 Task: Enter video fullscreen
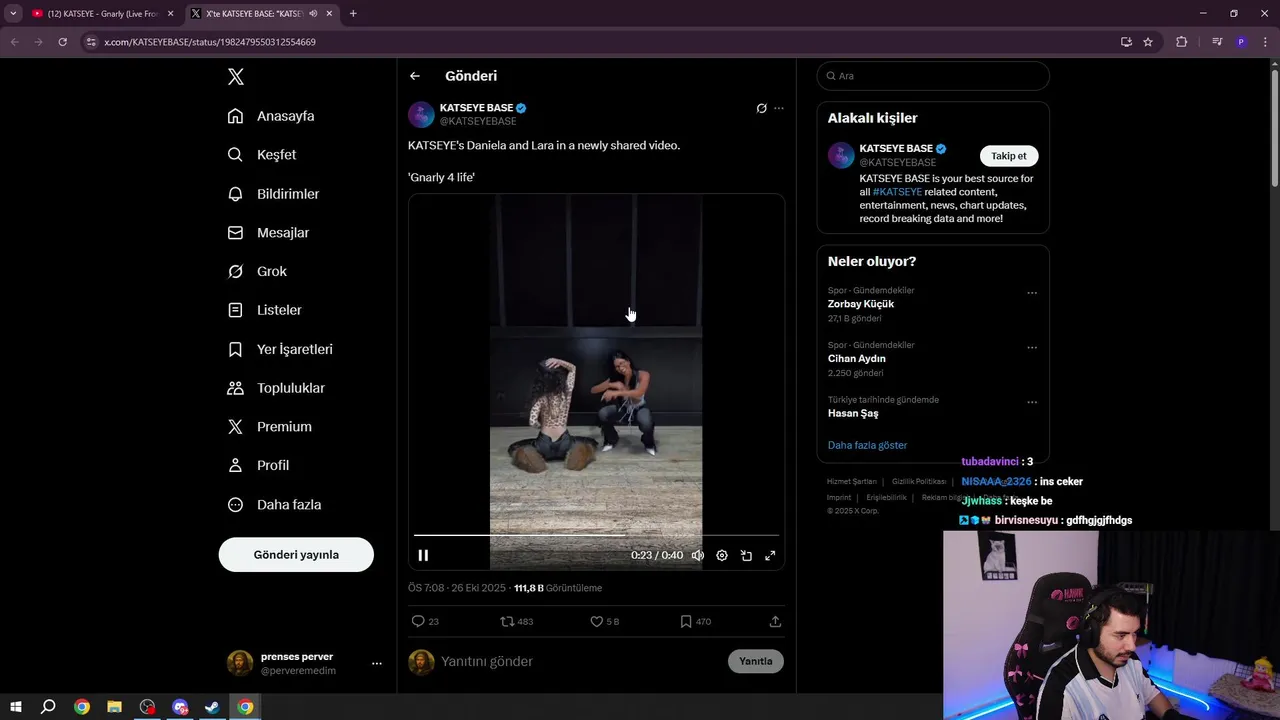tap(770, 555)
